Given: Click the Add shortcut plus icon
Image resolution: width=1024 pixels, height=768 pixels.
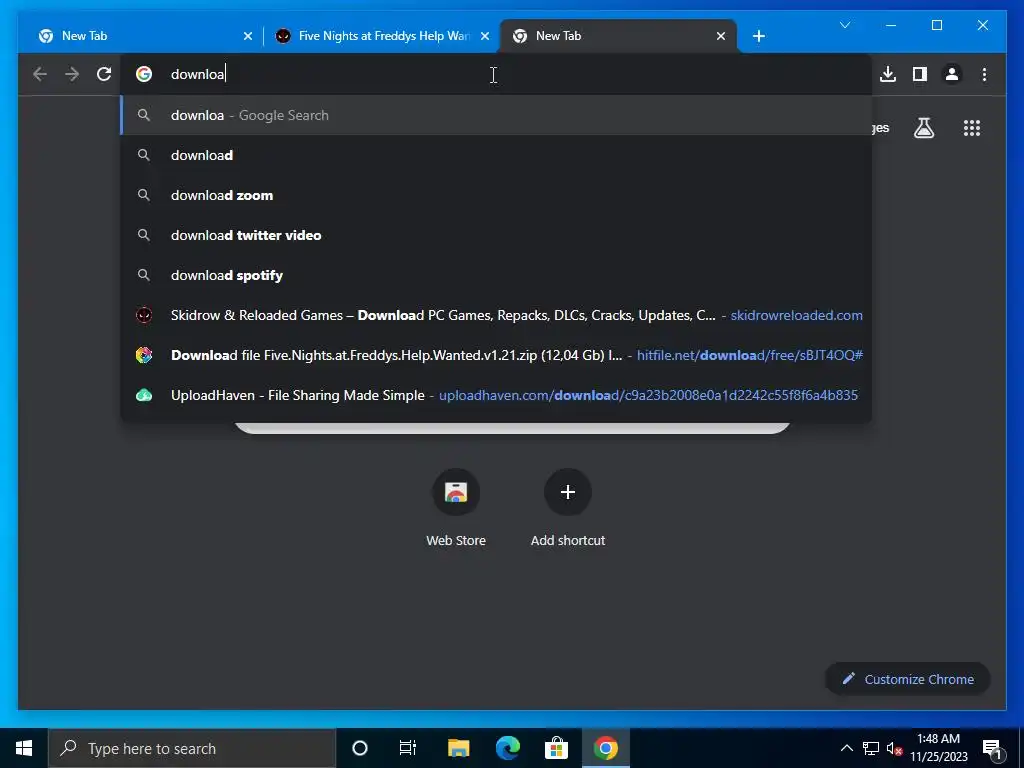Looking at the screenshot, I should (x=568, y=492).
